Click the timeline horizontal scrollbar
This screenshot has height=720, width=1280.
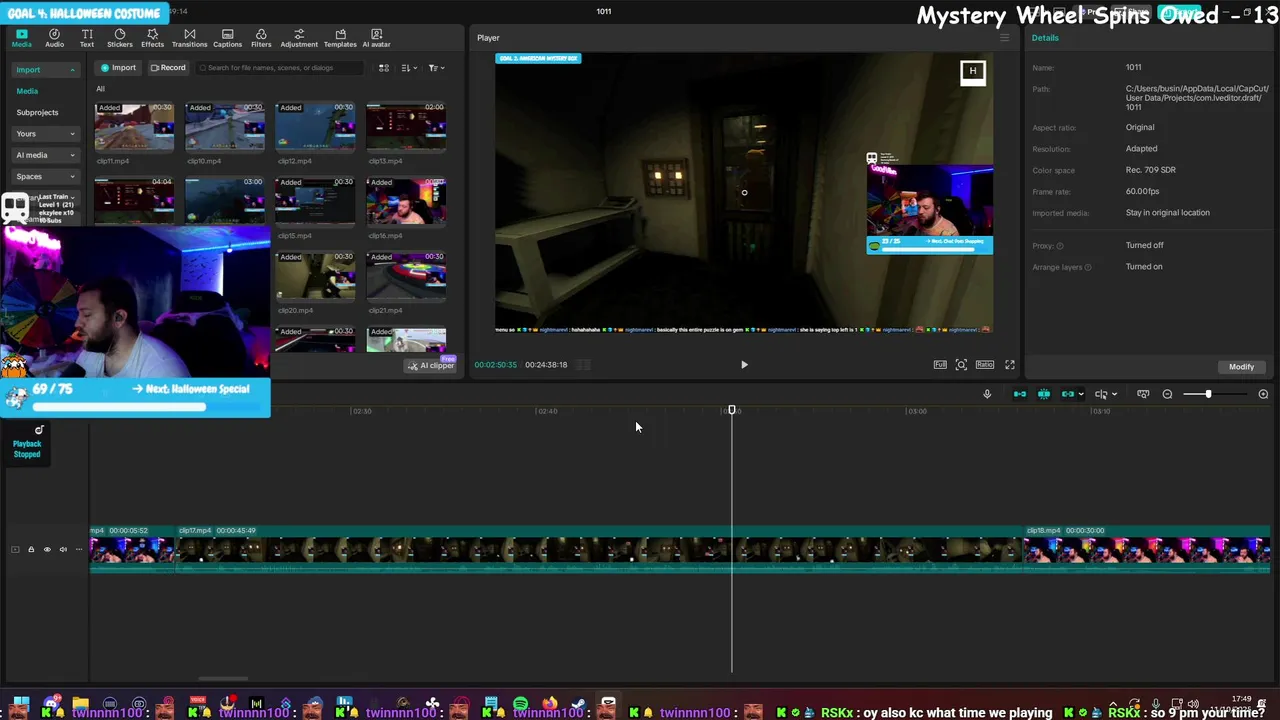tap(223, 679)
